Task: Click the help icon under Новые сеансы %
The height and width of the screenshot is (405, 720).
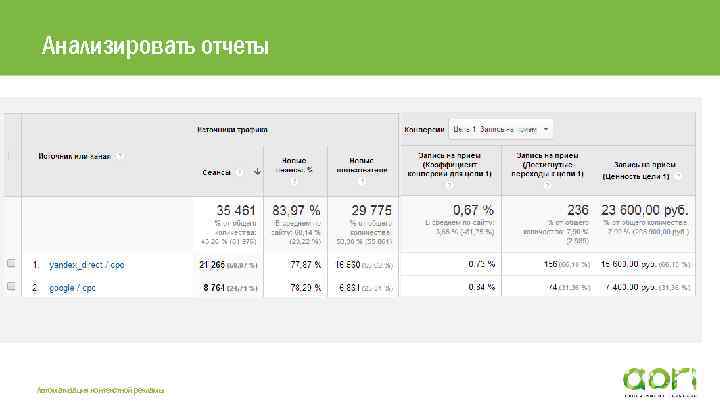Action: pos(295,181)
